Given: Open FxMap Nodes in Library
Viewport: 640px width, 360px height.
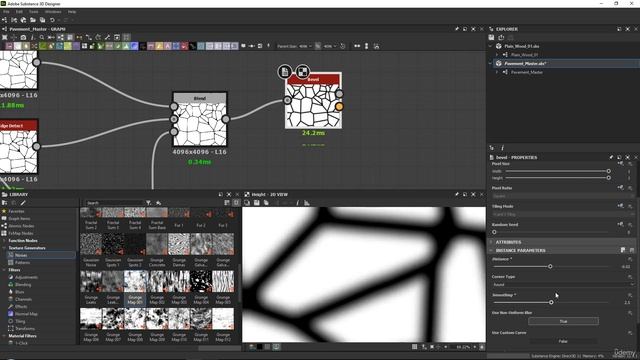Looking at the screenshot, I should click(21, 233).
